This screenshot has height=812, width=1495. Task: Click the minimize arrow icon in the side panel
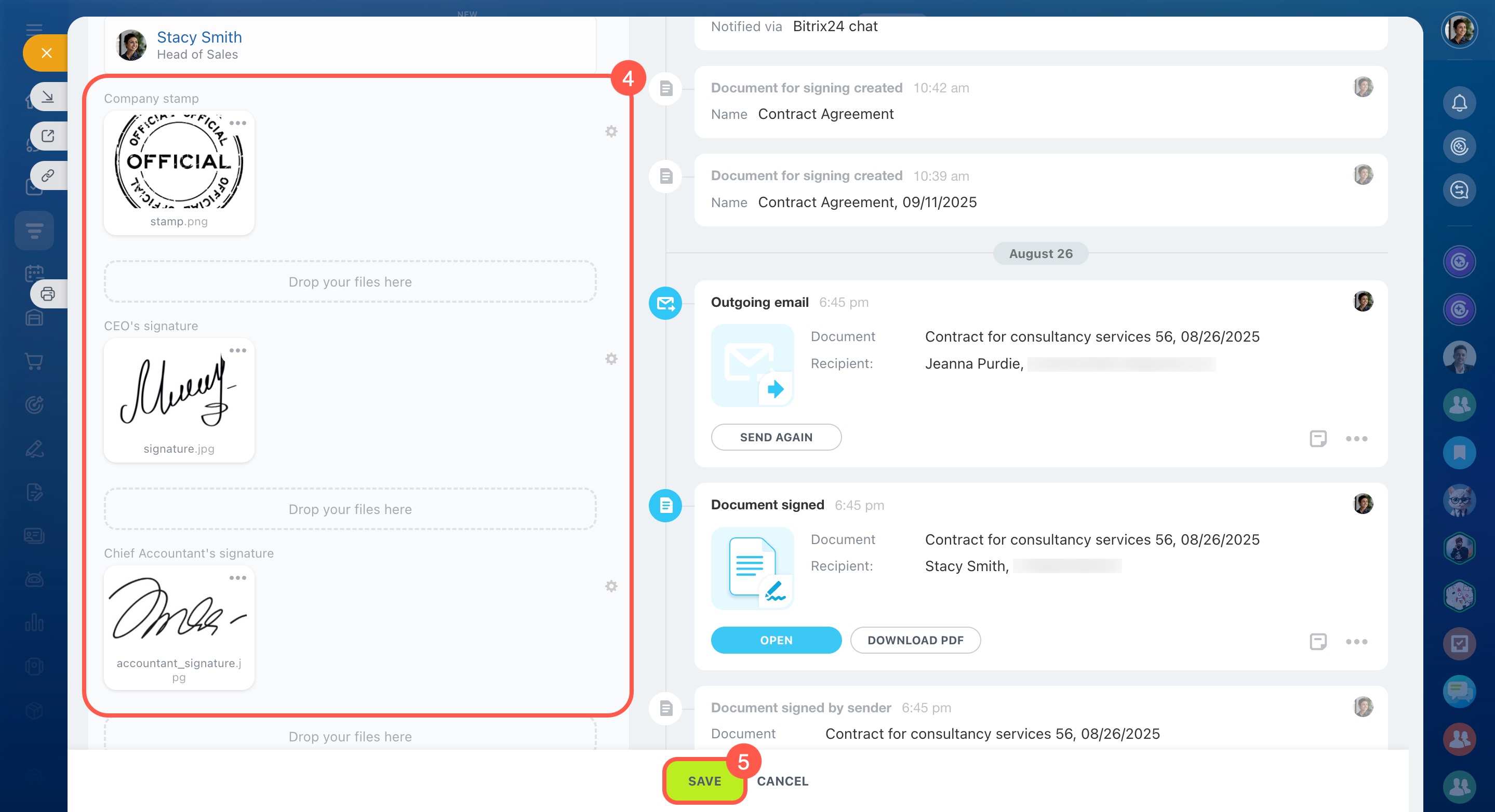(48, 96)
